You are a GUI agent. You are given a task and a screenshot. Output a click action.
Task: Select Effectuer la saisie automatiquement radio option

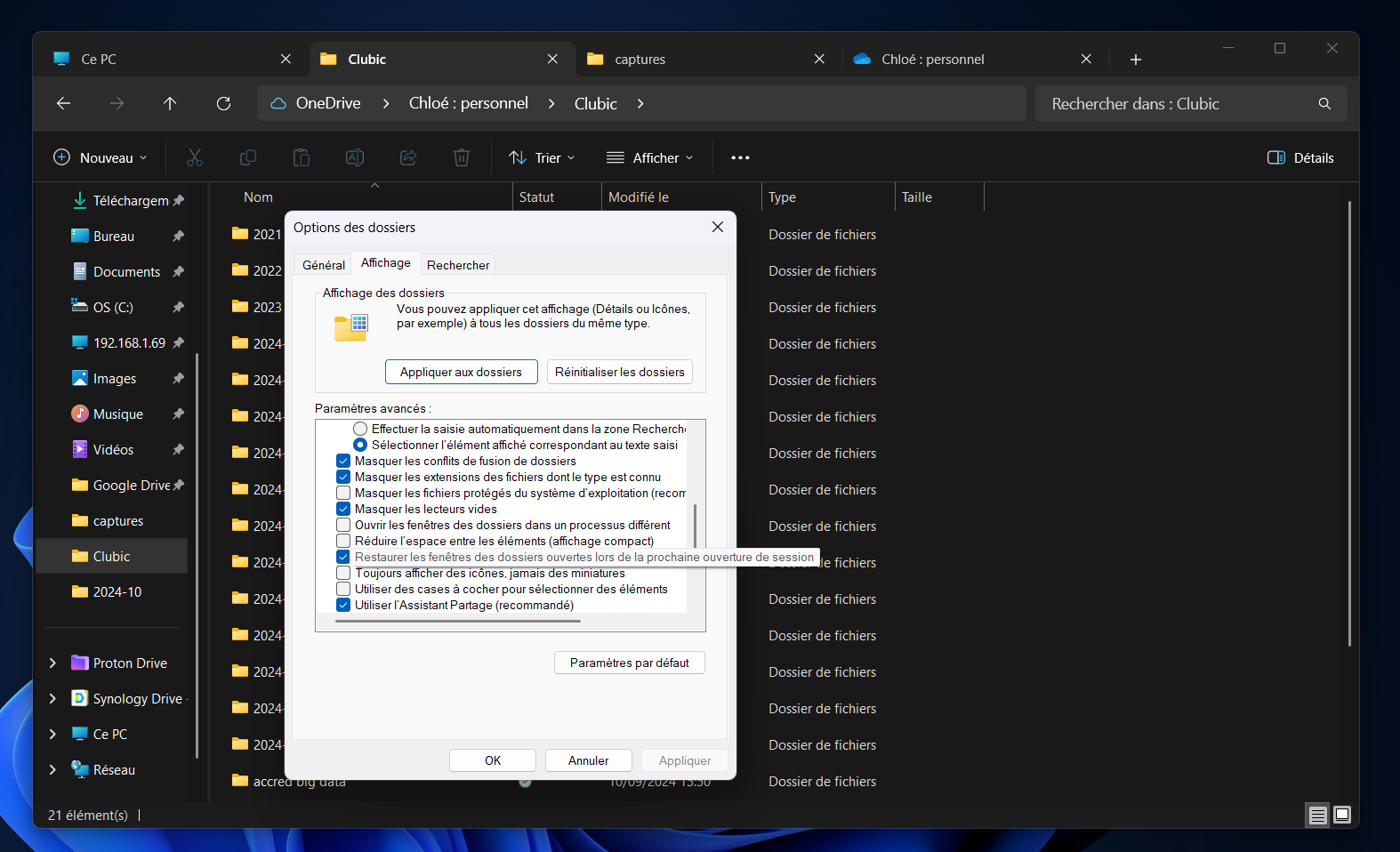(x=360, y=430)
